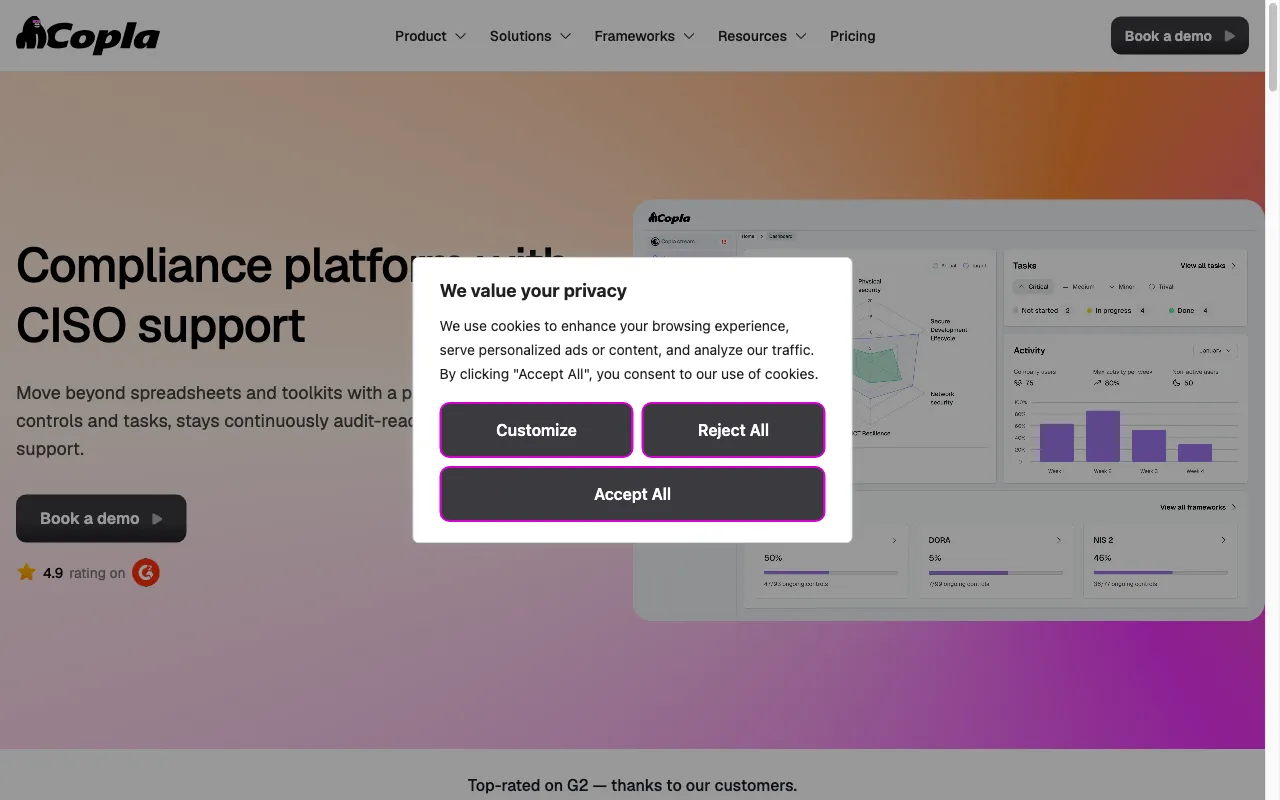Screen dimensions: 1280x800
Task: Click the Activity heading in dashboard
Action: click(1029, 351)
